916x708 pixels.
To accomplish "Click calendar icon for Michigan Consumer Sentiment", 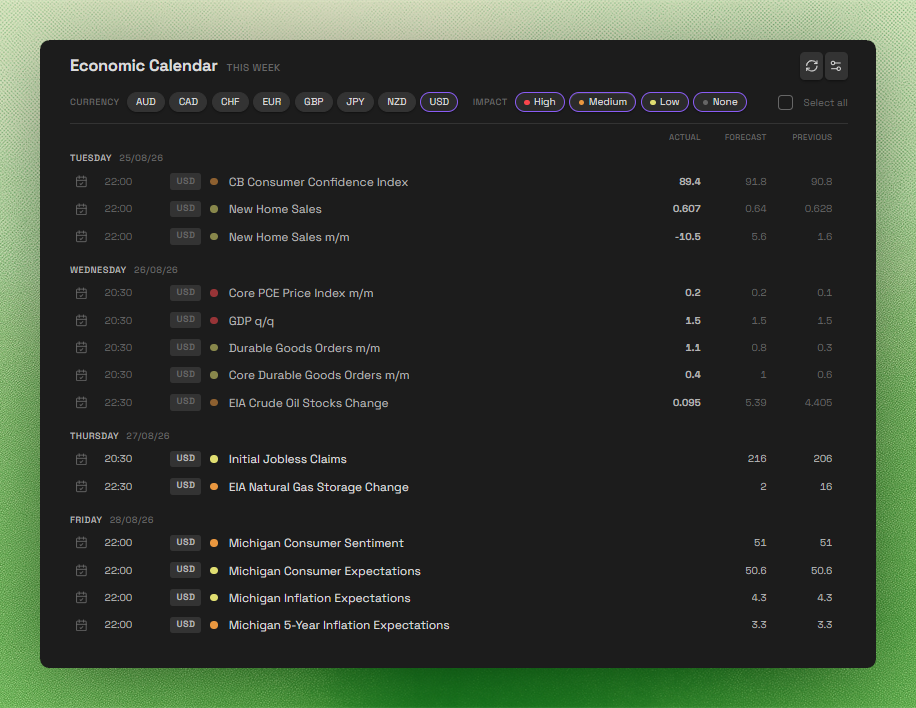I will (x=81, y=543).
